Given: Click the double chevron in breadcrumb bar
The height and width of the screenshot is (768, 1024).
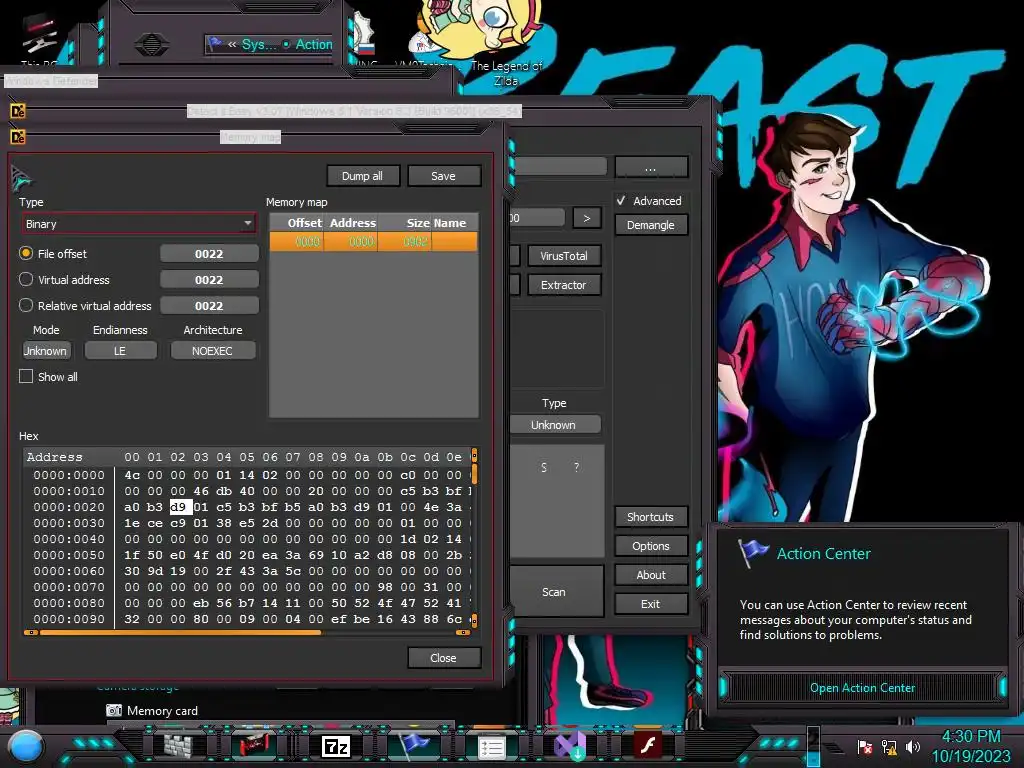Looking at the screenshot, I should pos(232,44).
